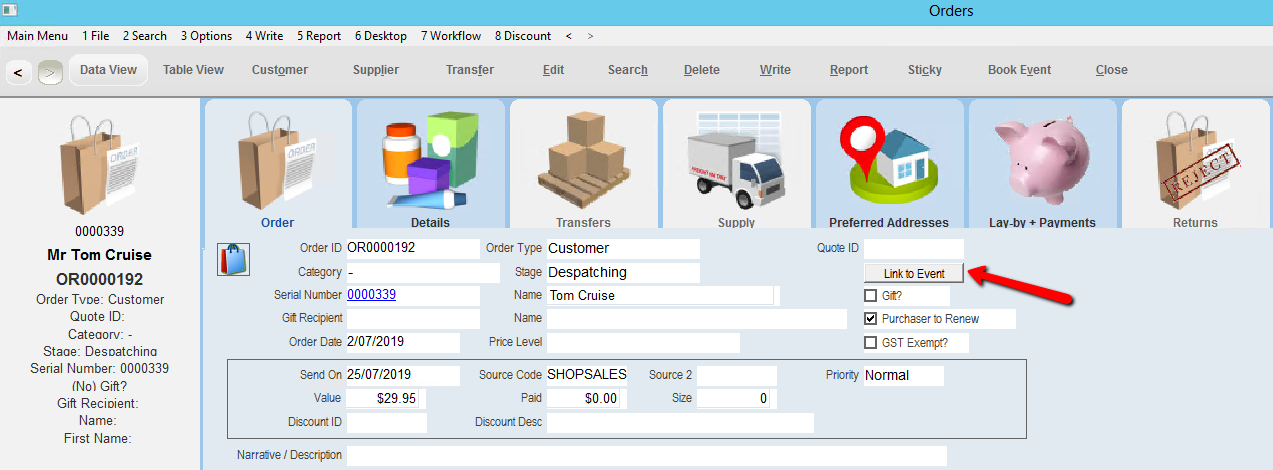Expand the 3 Options menu
Viewport: 1273px width, 470px height.
pyautogui.click(x=206, y=36)
